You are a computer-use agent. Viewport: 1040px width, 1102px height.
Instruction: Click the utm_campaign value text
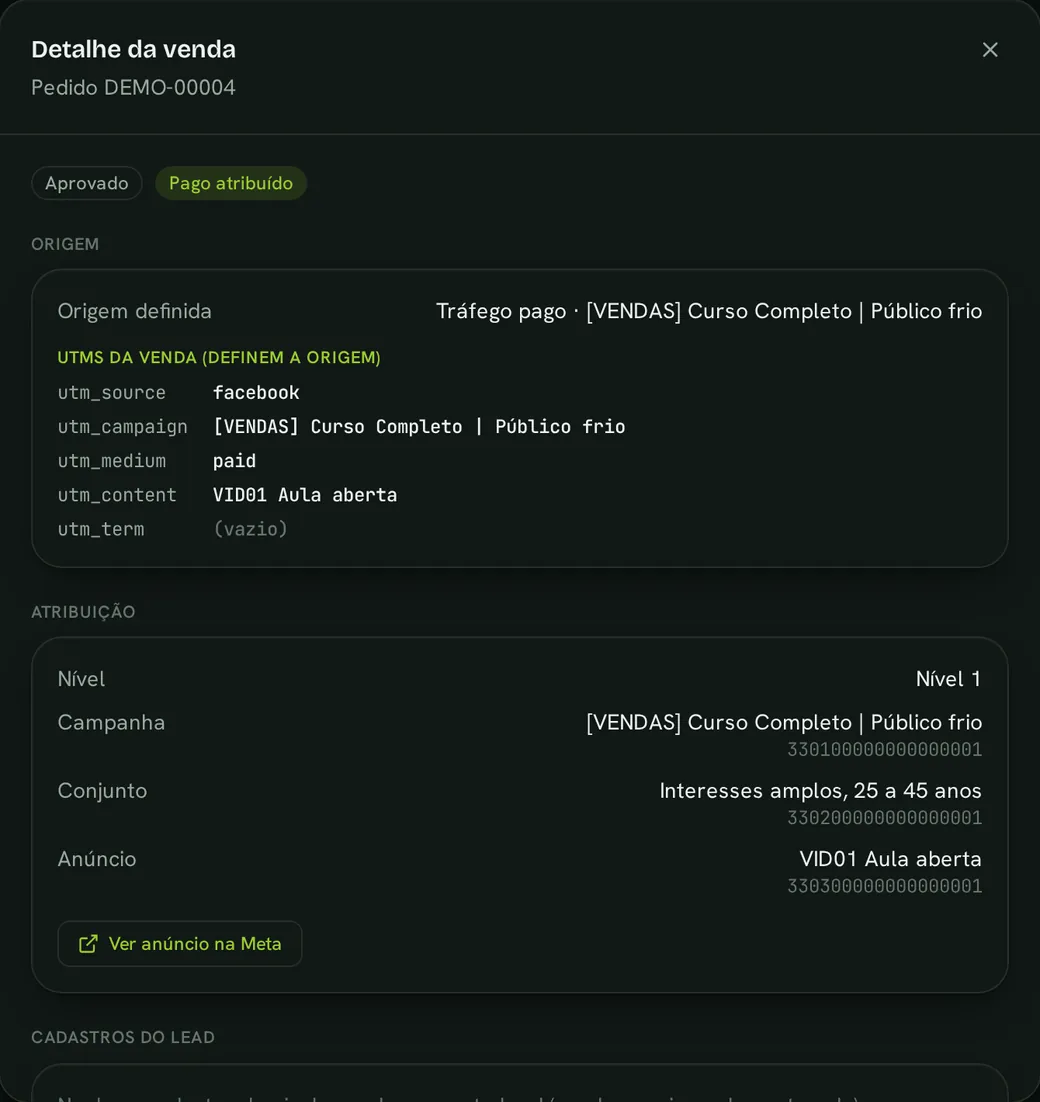coord(419,427)
